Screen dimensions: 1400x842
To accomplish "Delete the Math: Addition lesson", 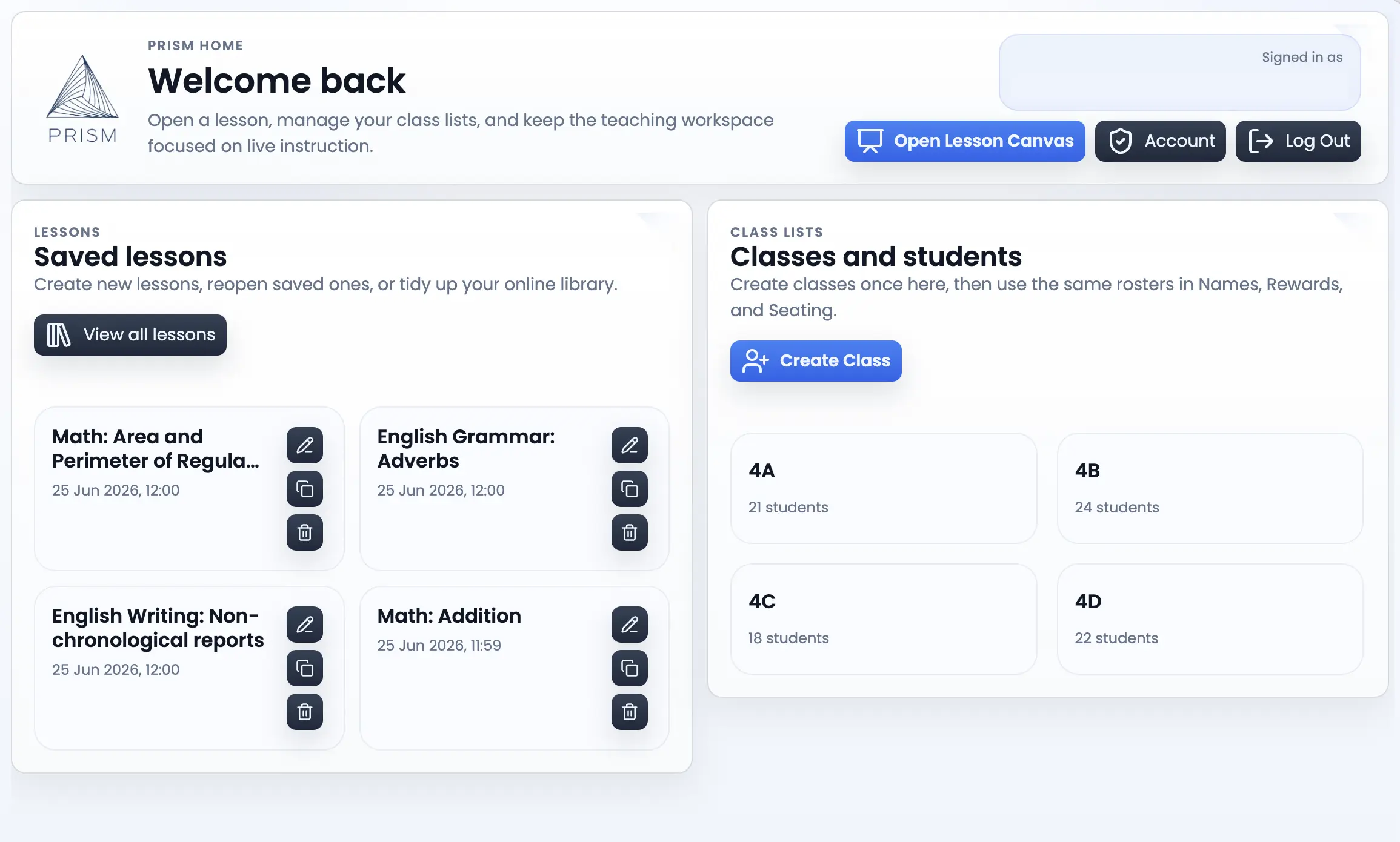I will (x=630, y=712).
